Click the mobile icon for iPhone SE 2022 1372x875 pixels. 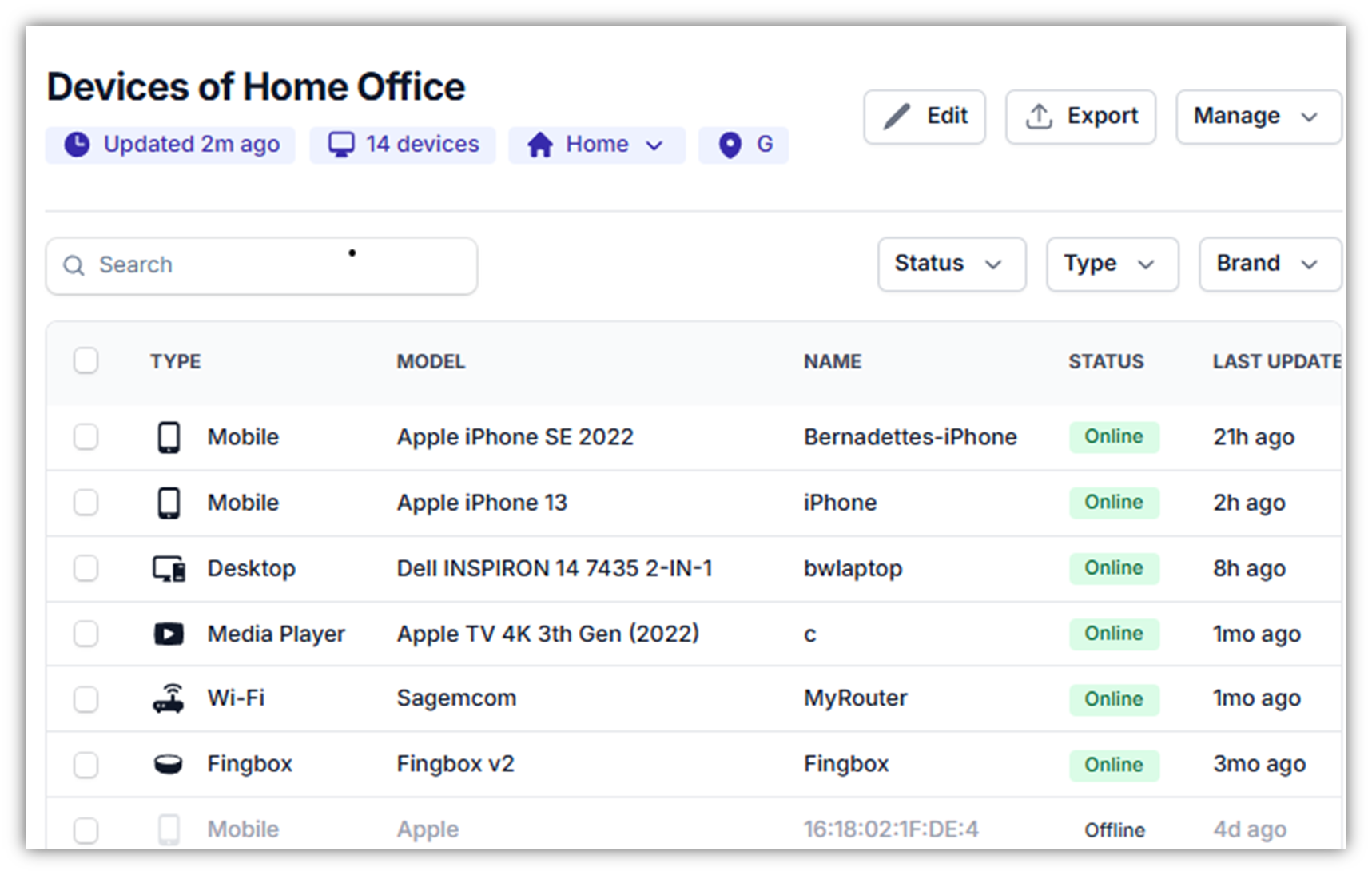tap(169, 437)
